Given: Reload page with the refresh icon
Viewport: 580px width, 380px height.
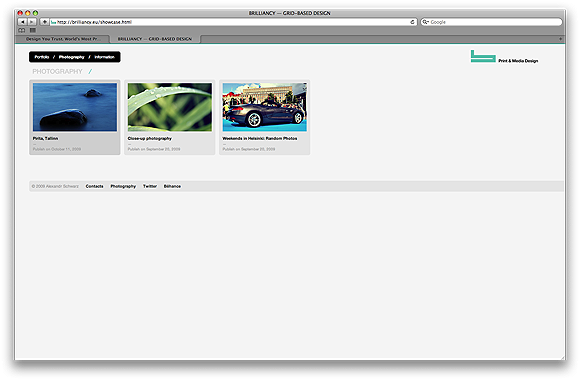Looking at the screenshot, I should [x=412, y=22].
